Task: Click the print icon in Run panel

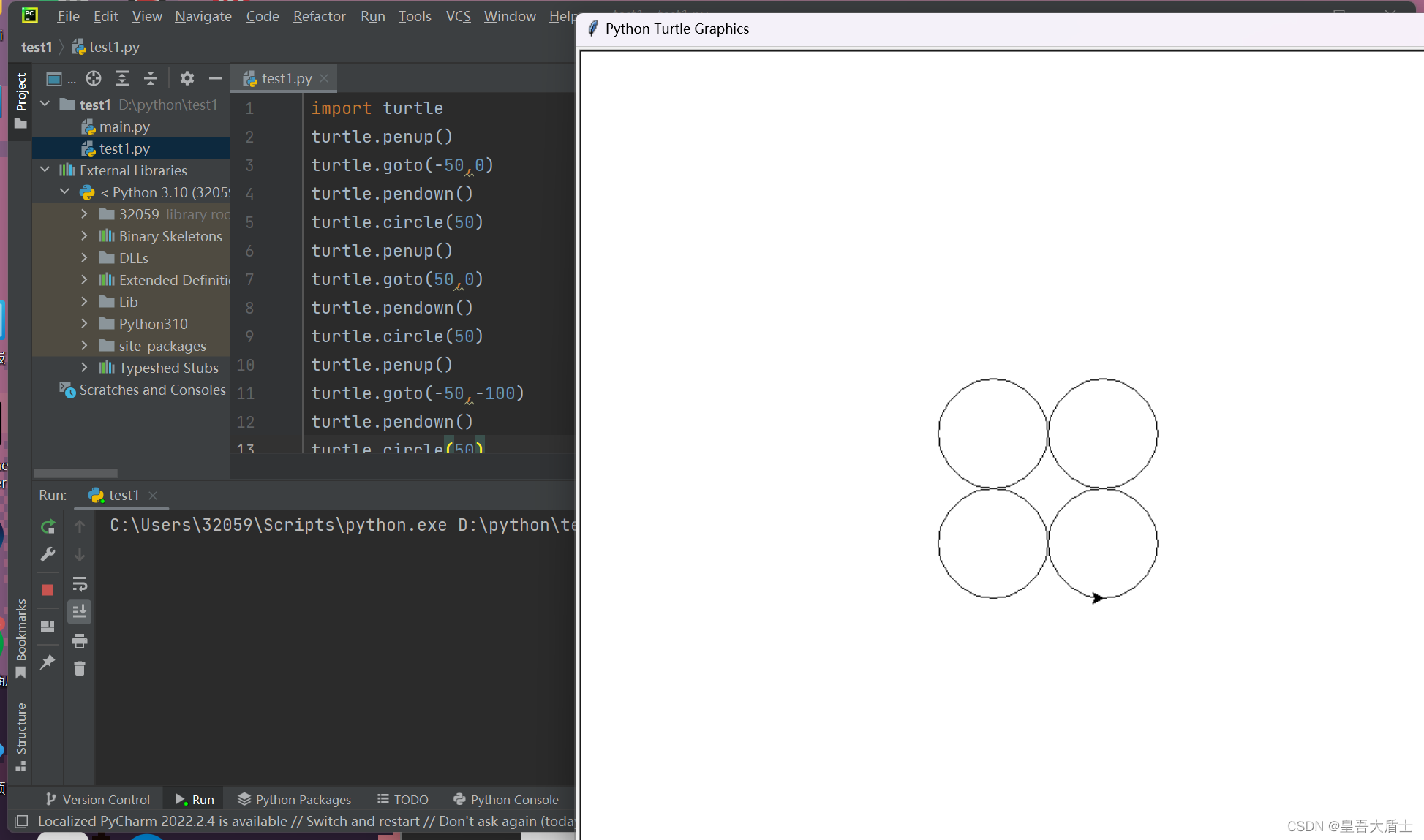Action: click(80, 641)
